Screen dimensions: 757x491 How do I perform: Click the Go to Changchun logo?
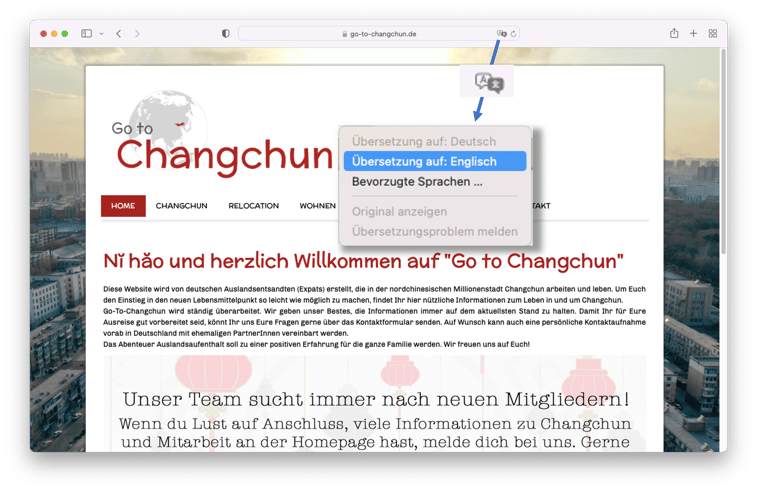222,135
